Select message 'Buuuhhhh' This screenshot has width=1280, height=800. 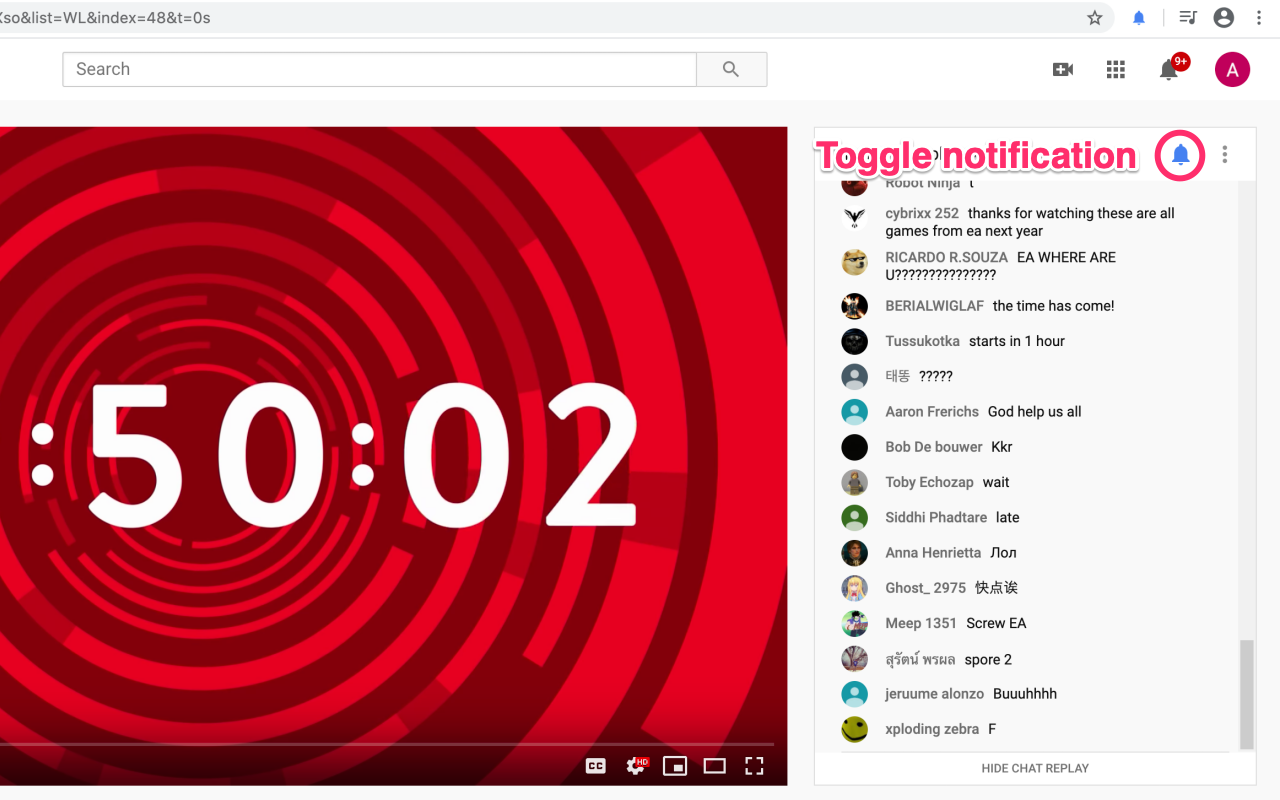[1025, 694]
